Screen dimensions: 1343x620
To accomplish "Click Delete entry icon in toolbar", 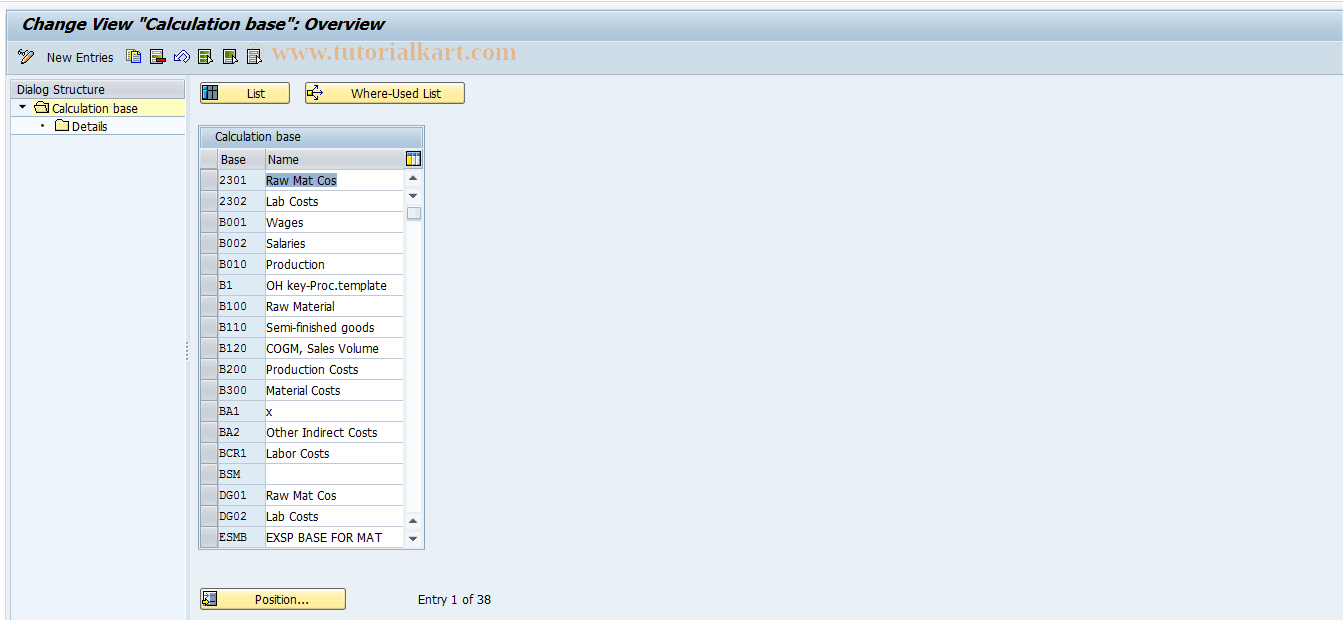I will click(x=157, y=57).
